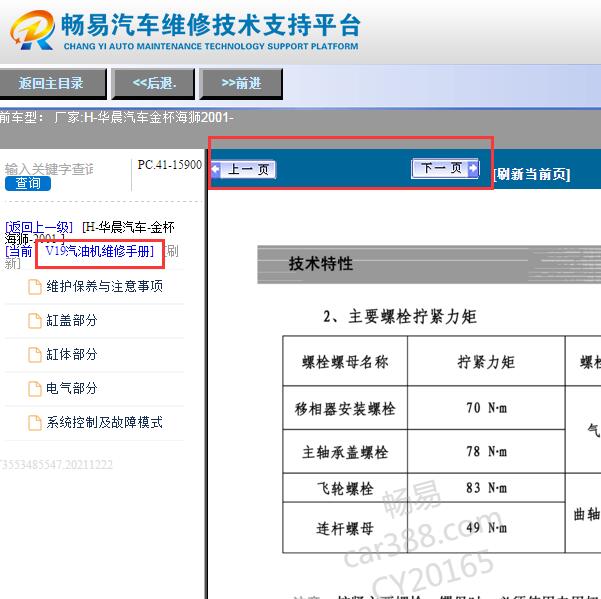Refresh via the 刷新当前页 link
This screenshot has height=599, width=601.
(x=532, y=174)
